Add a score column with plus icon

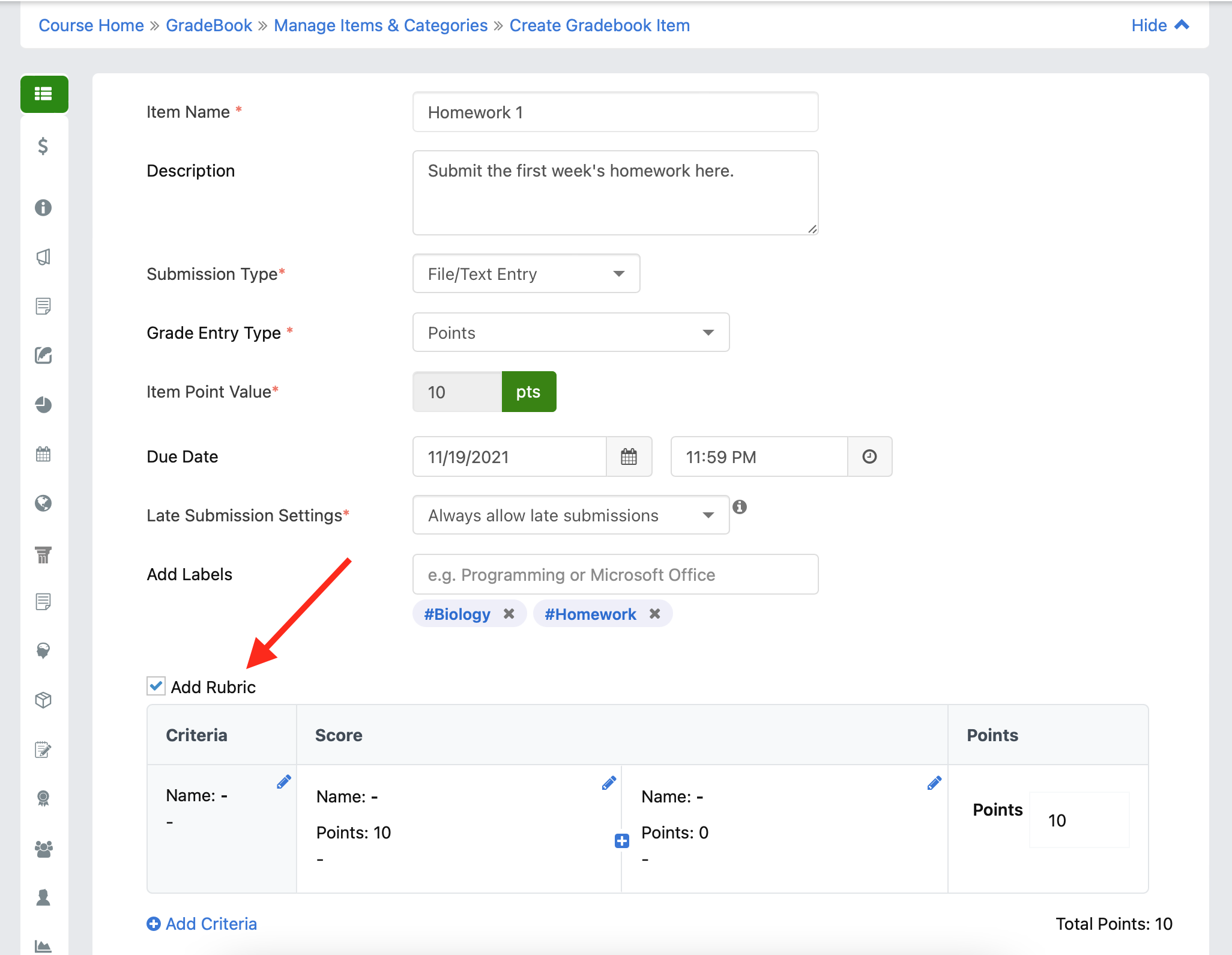622,841
